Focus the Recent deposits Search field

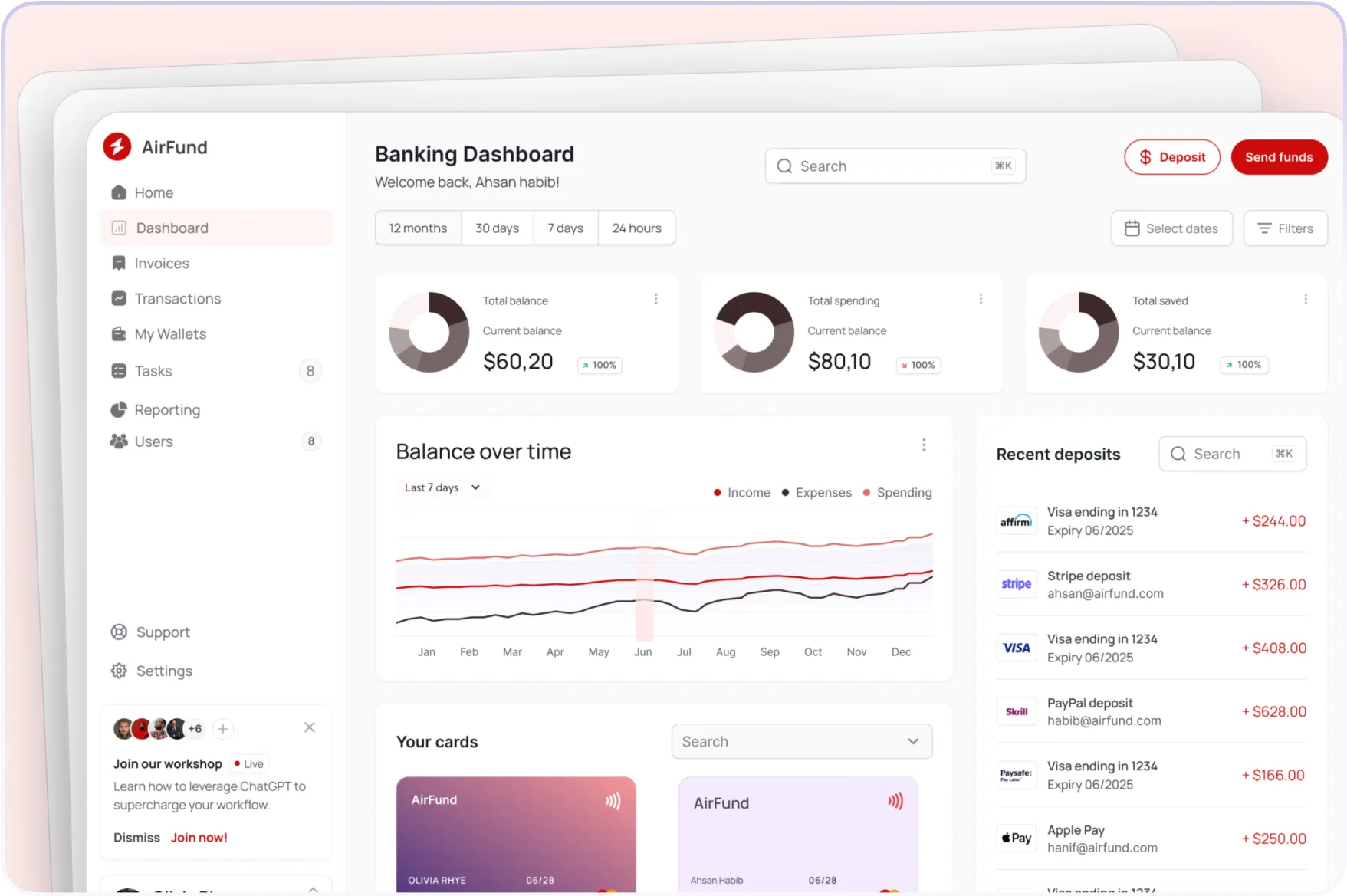[x=1233, y=454]
